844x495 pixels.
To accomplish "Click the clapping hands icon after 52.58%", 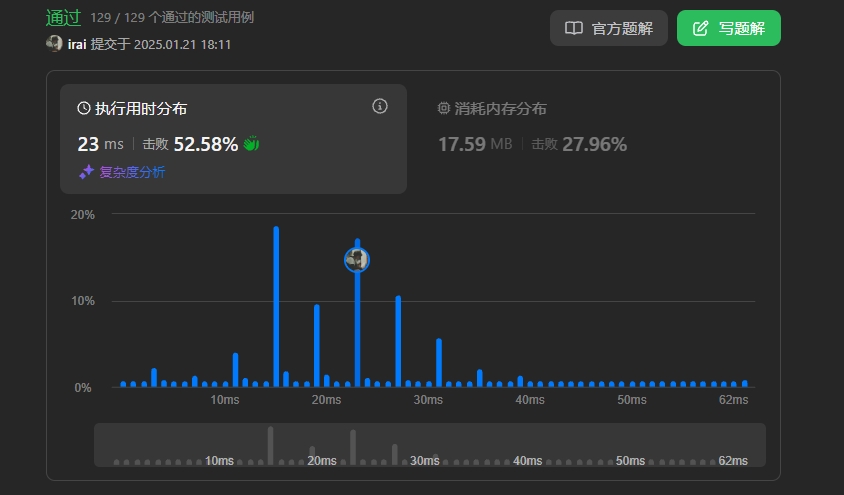I will click(251, 144).
